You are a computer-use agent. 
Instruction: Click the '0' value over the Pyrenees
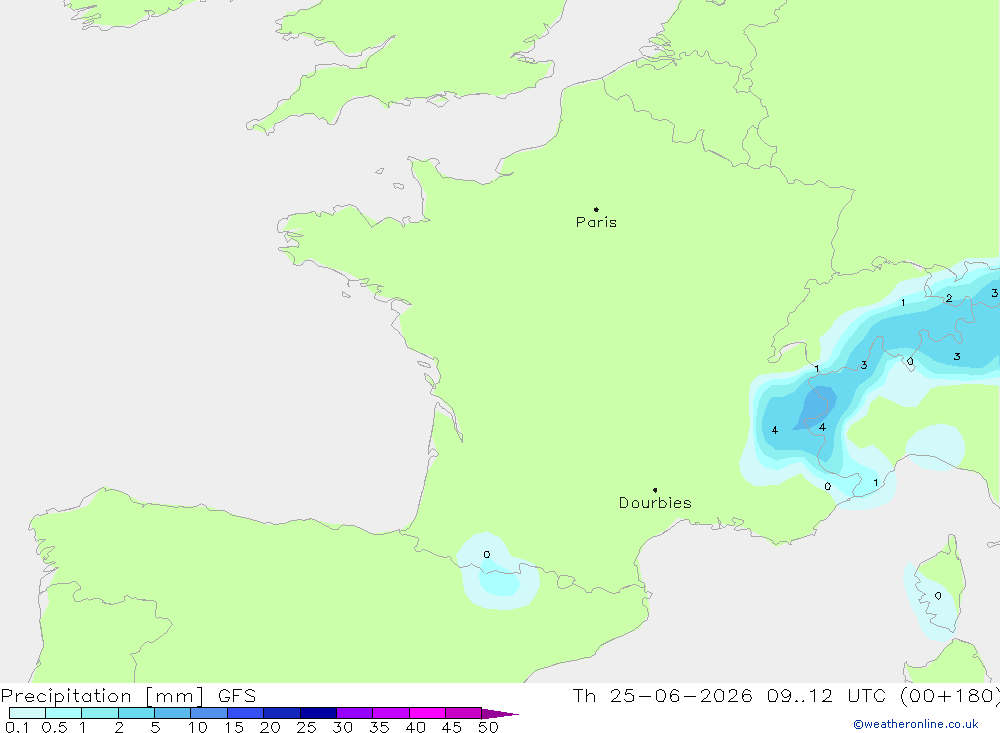tap(487, 554)
